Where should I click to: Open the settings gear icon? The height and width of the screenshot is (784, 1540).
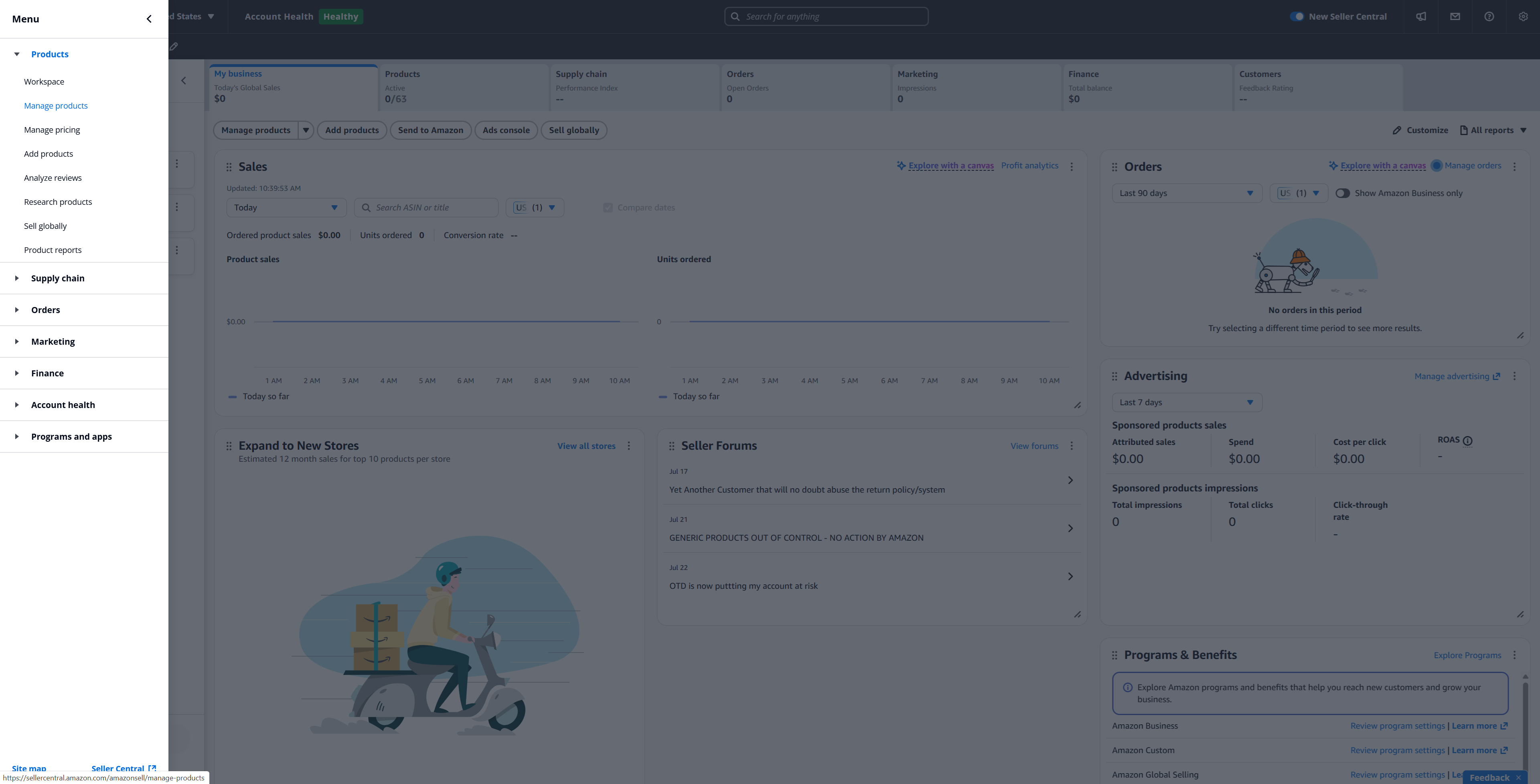(x=1523, y=17)
